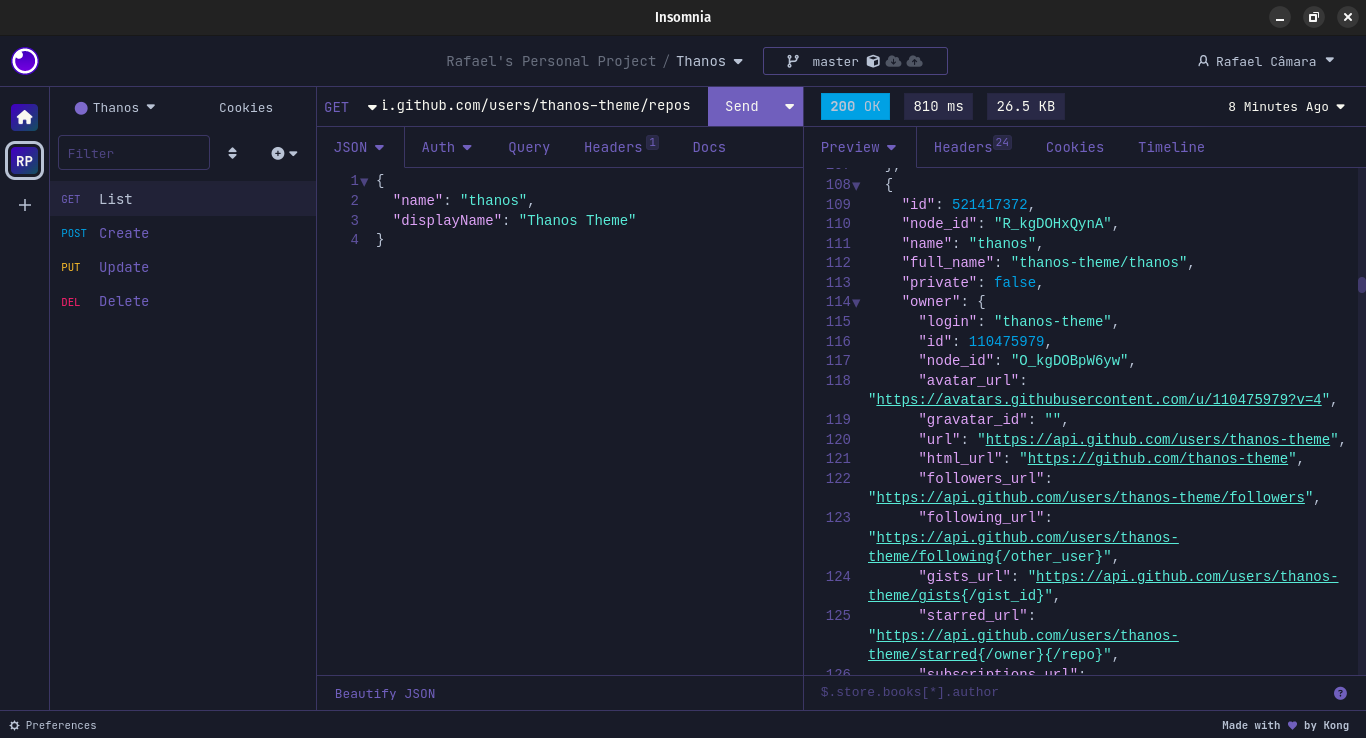Collapse response object at line 108

pyautogui.click(x=856, y=186)
